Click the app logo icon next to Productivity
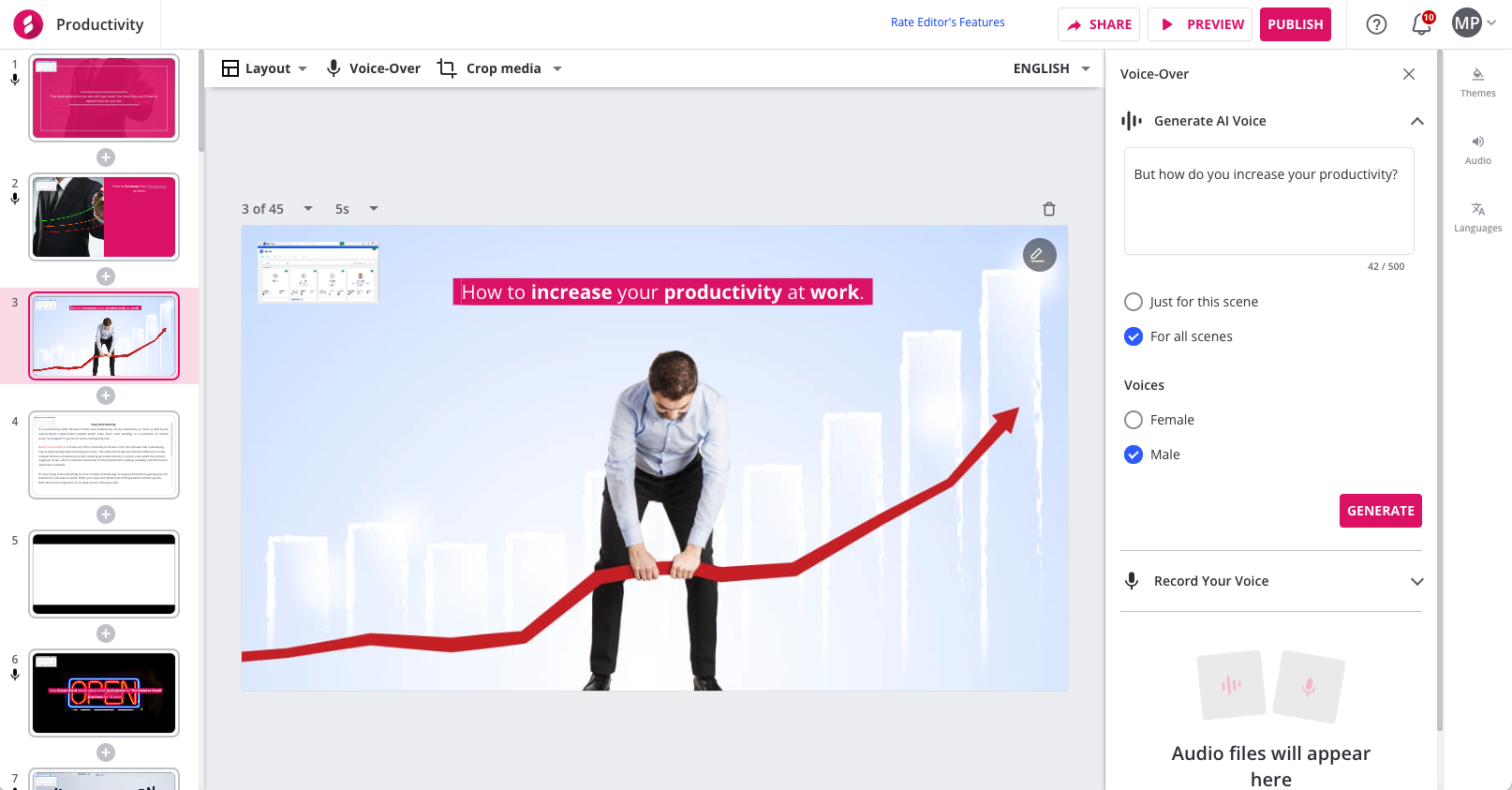This screenshot has height=790, width=1512. pos(28,24)
